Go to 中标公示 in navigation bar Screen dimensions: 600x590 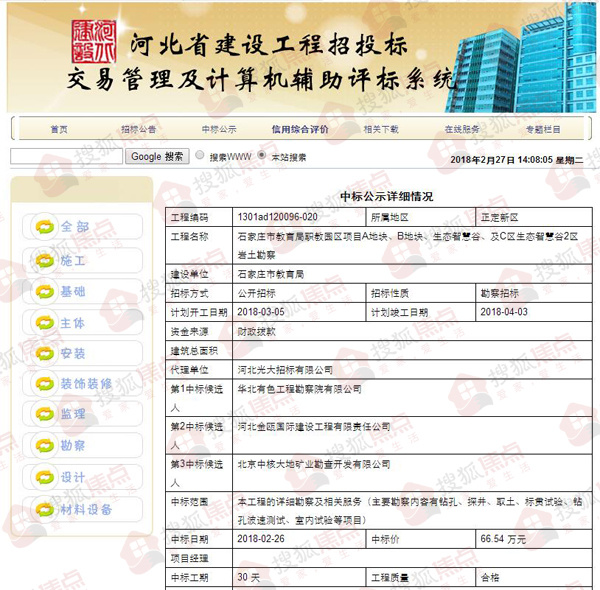tap(219, 129)
